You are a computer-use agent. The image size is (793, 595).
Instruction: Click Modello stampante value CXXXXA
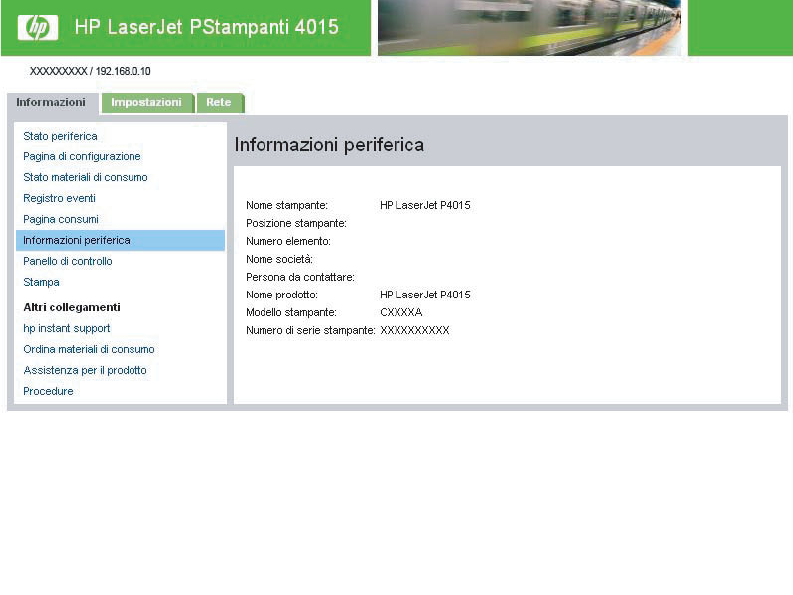pyautogui.click(x=402, y=312)
